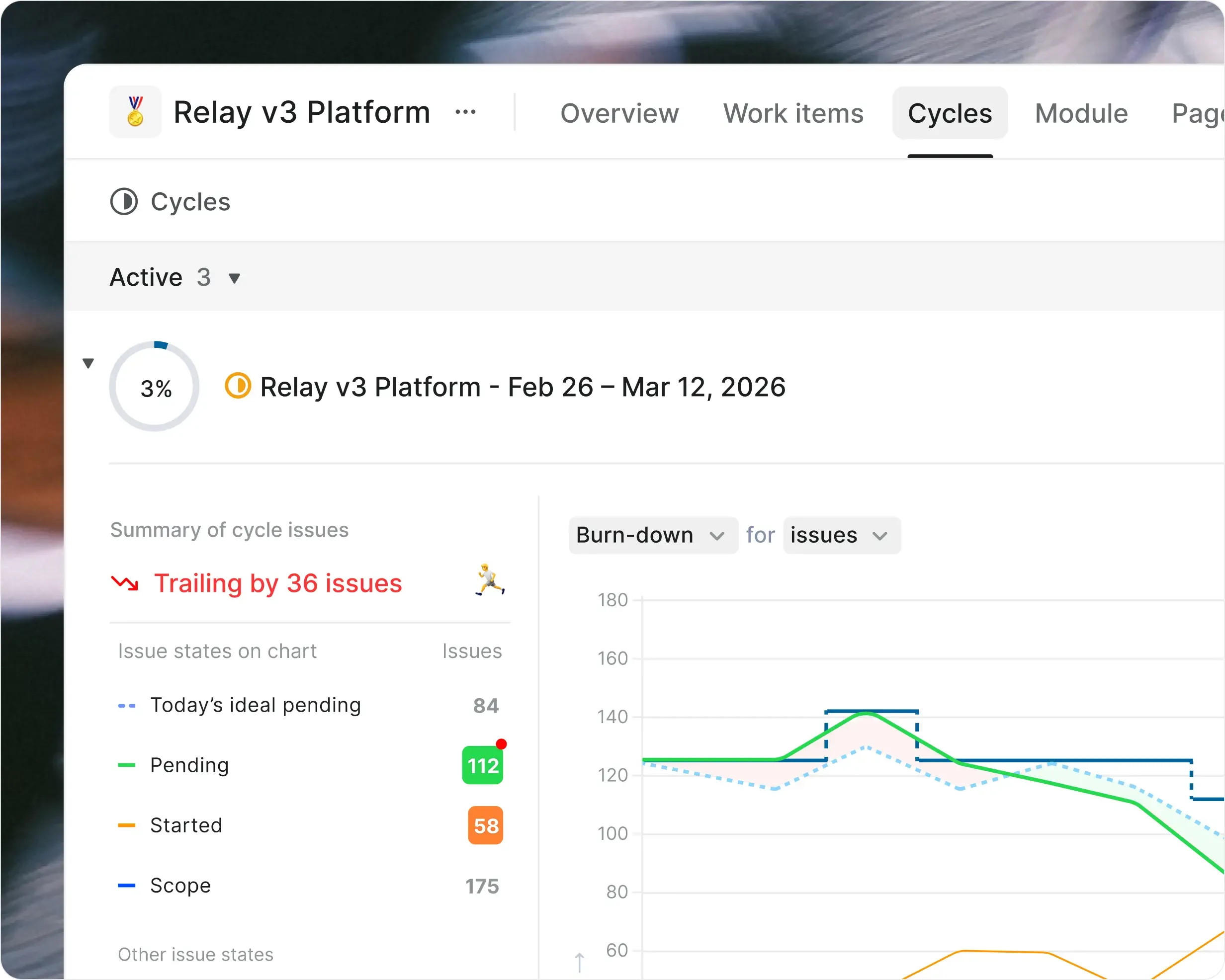Open the cycle Feb 26 – Mar 12, 2026

point(523,387)
